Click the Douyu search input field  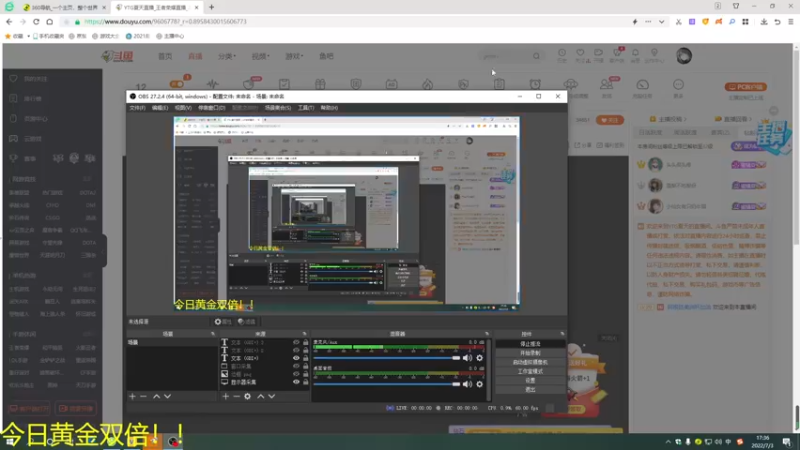click(505, 56)
